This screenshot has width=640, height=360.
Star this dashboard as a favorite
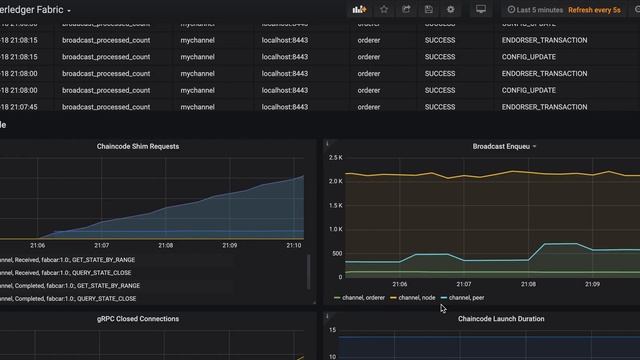pyautogui.click(x=384, y=9)
